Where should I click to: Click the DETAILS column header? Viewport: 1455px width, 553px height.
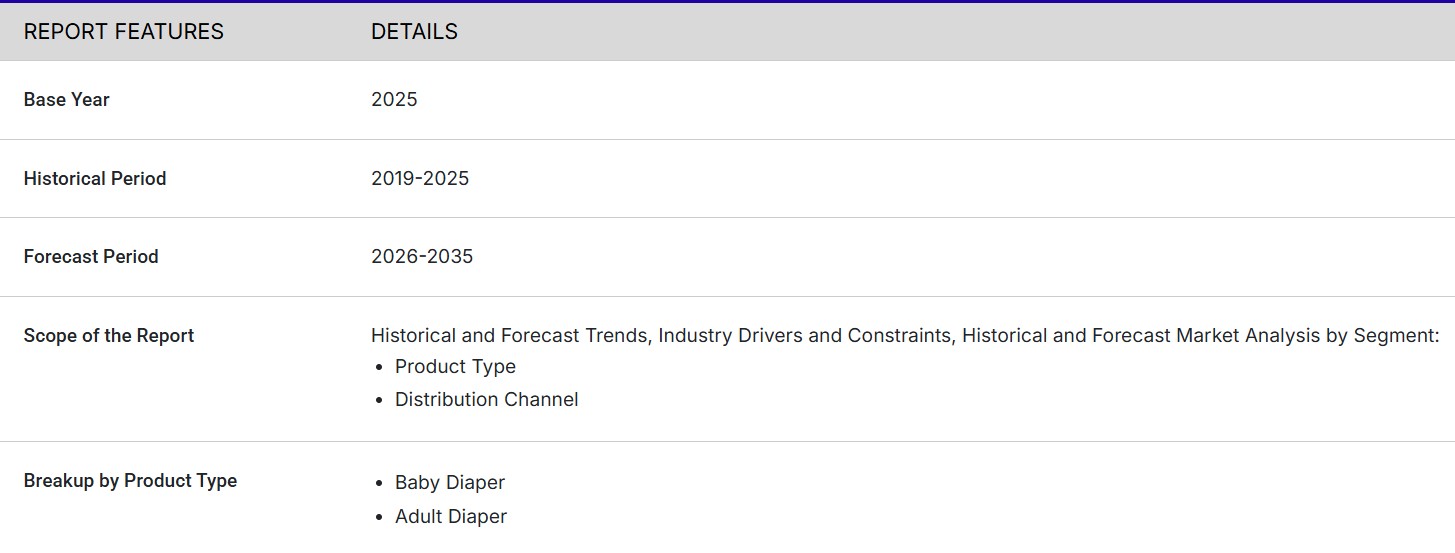[414, 32]
